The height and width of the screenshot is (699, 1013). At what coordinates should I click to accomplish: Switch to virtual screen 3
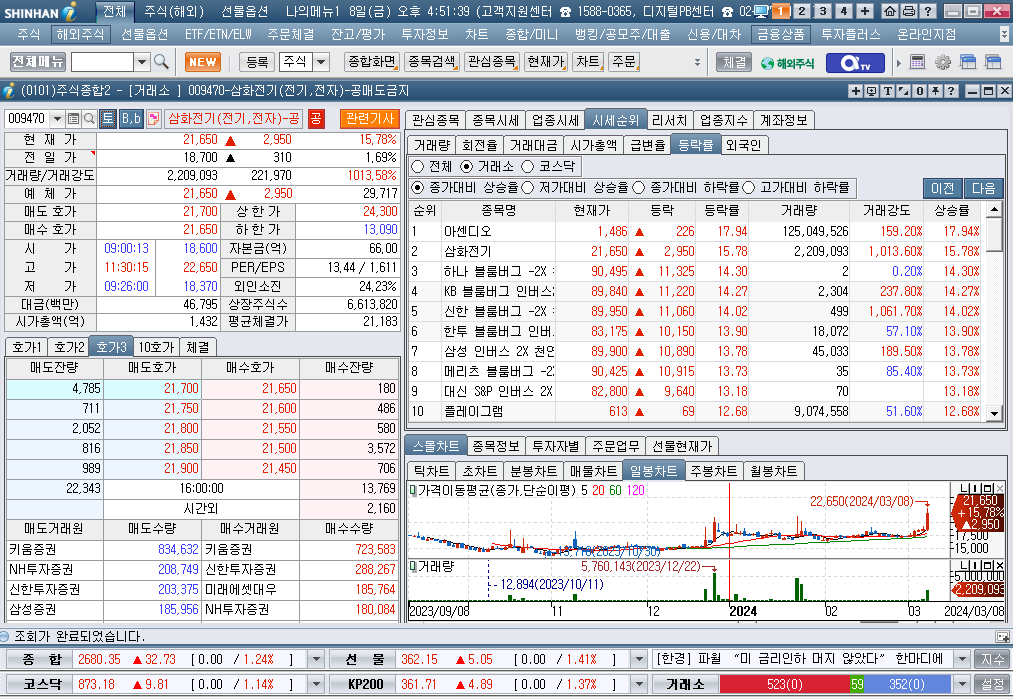[x=822, y=11]
